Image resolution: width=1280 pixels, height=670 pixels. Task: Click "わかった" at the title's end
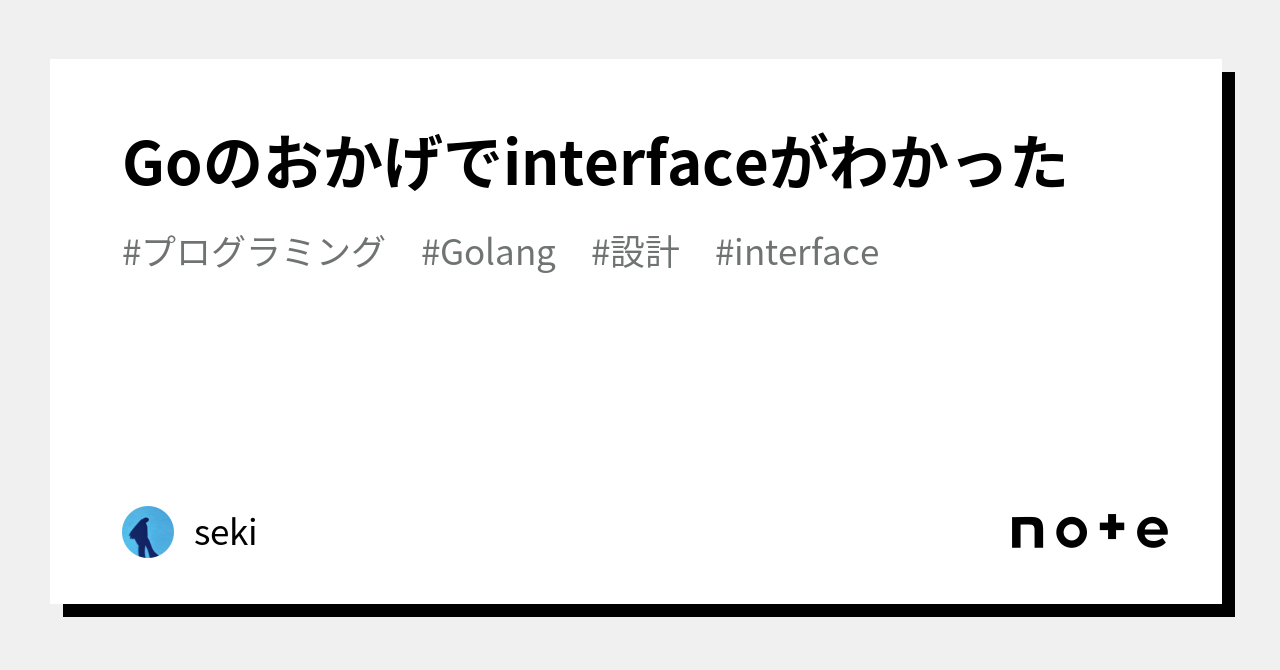(x=948, y=164)
